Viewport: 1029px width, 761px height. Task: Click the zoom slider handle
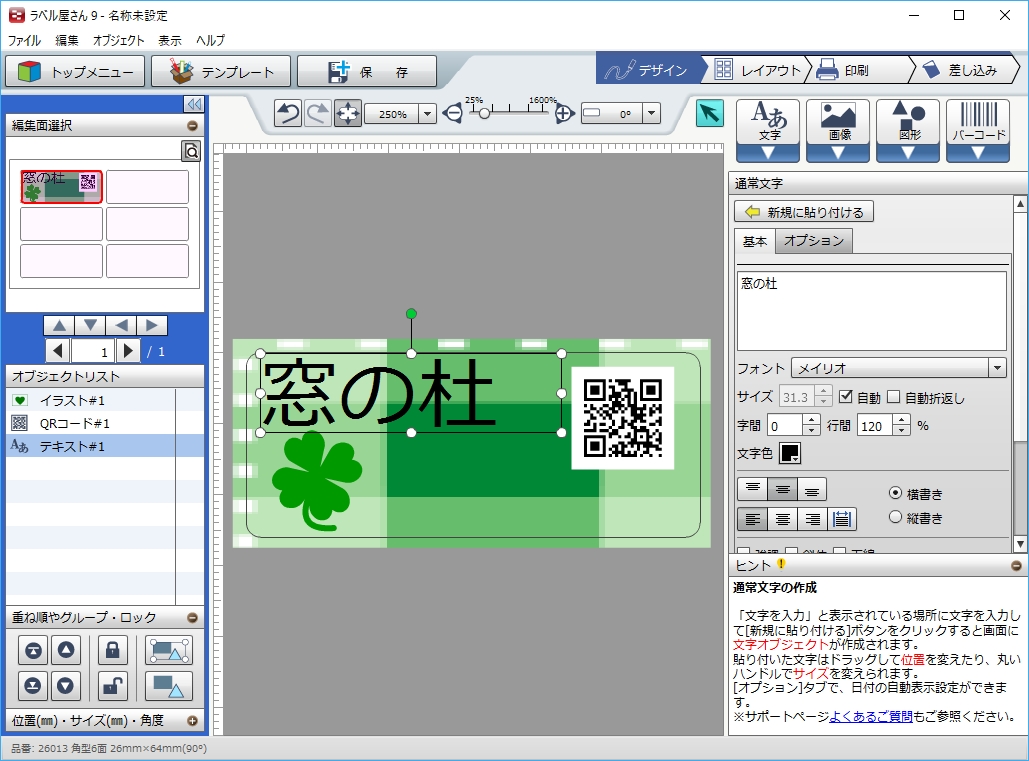click(484, 114)
